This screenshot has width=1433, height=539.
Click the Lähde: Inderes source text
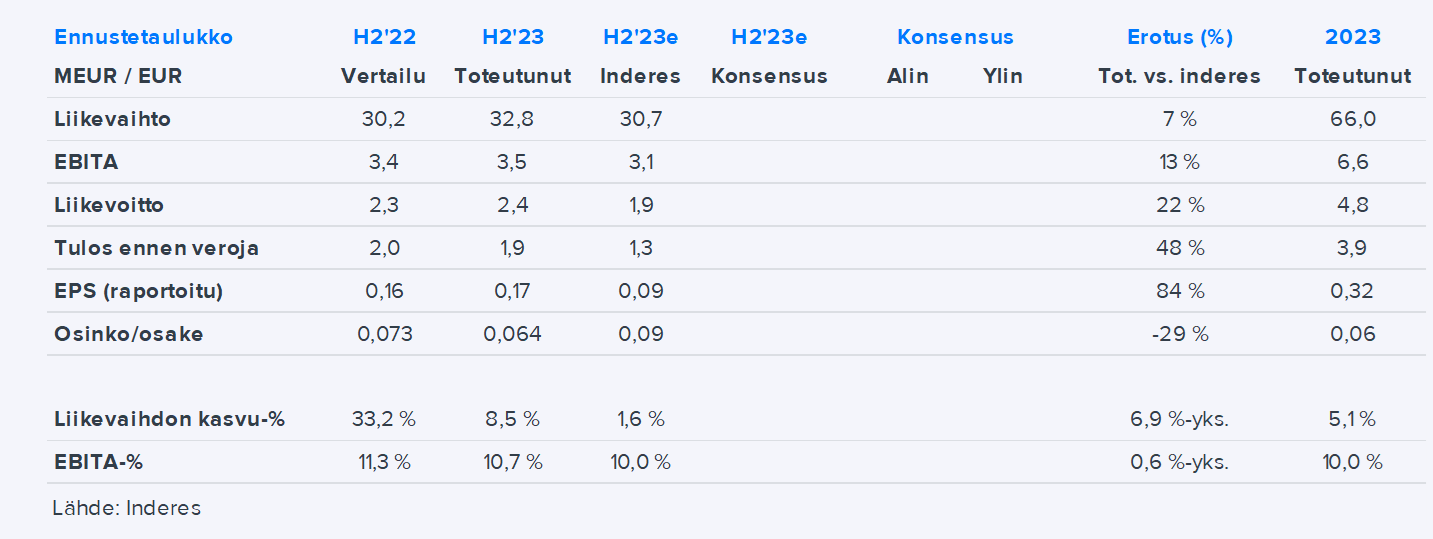[126, 508]
